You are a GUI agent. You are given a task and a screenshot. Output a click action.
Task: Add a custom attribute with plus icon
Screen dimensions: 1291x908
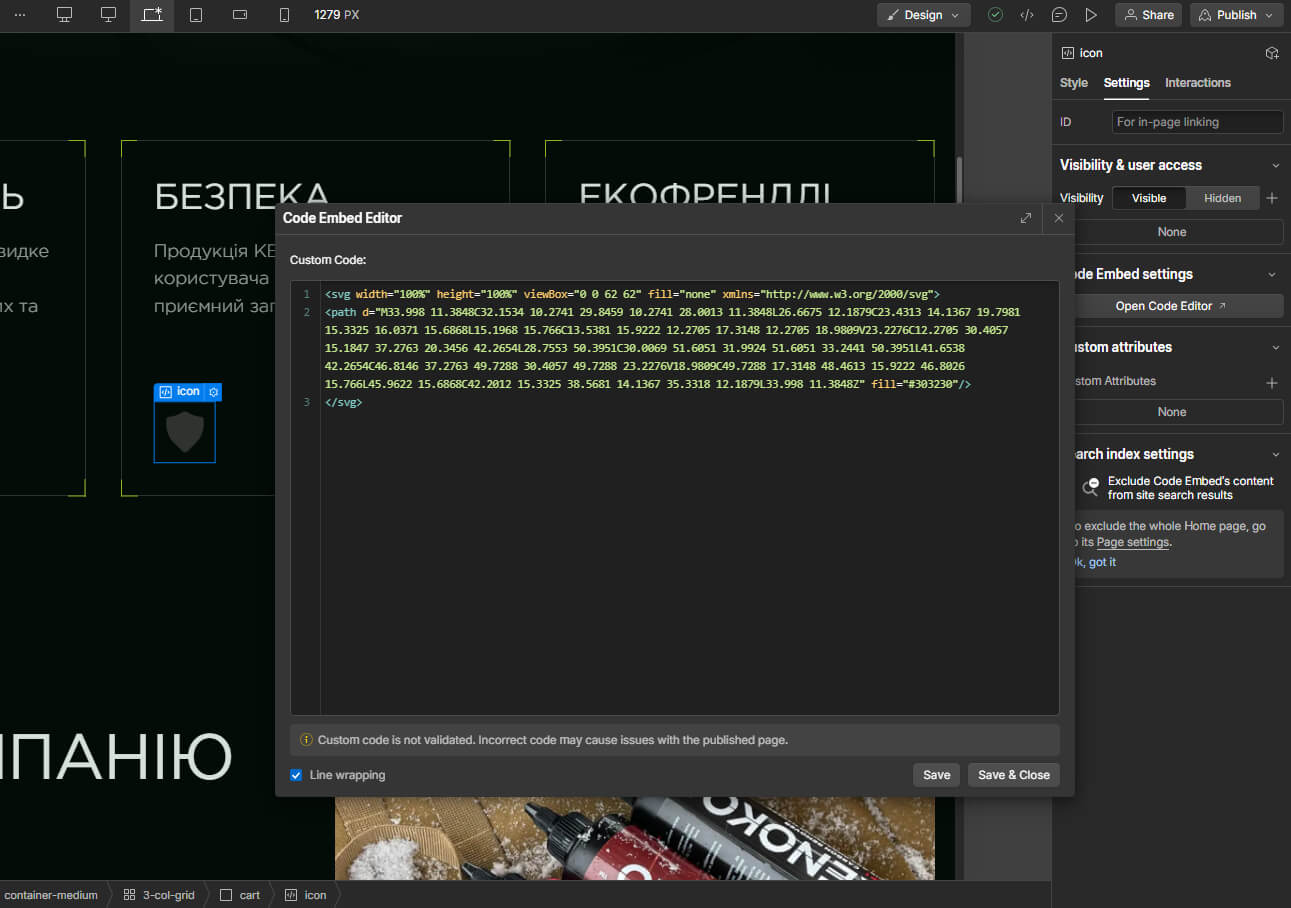pyautogui.click(x=1272, y=382)
